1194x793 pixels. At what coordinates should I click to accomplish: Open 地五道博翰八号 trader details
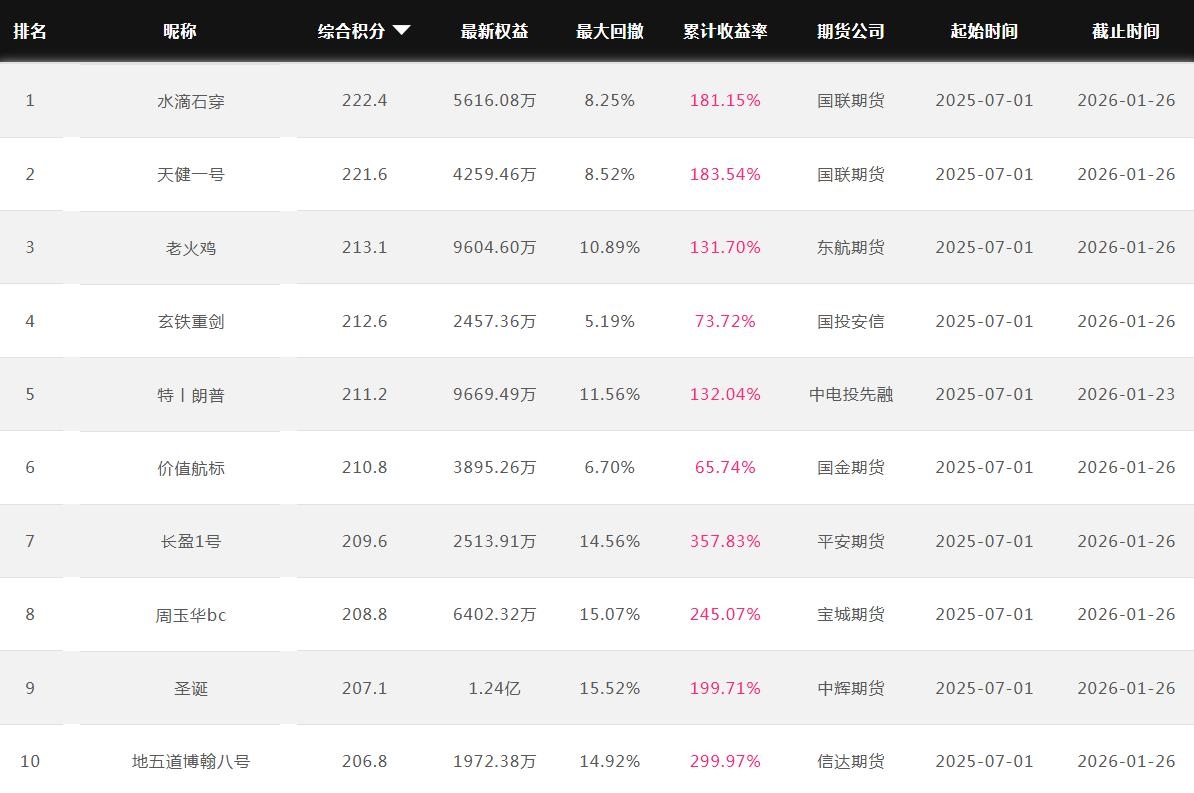click(x=190, y=762)
